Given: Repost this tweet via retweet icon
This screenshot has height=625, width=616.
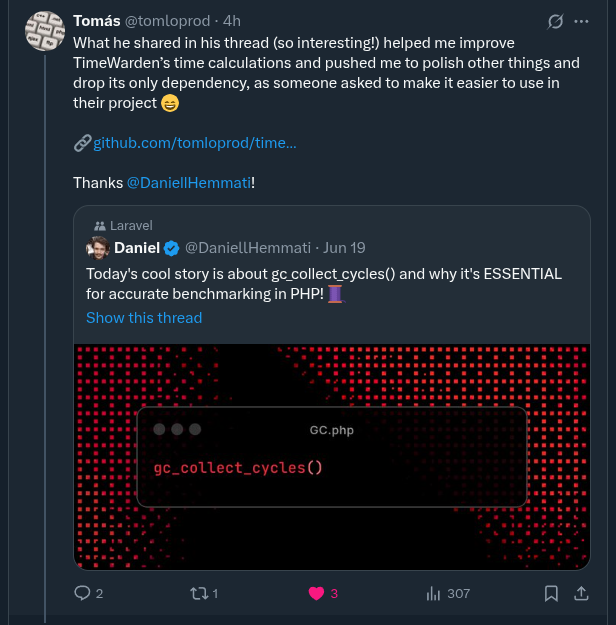Looking at the screenshot, I should tap(198, 593).
